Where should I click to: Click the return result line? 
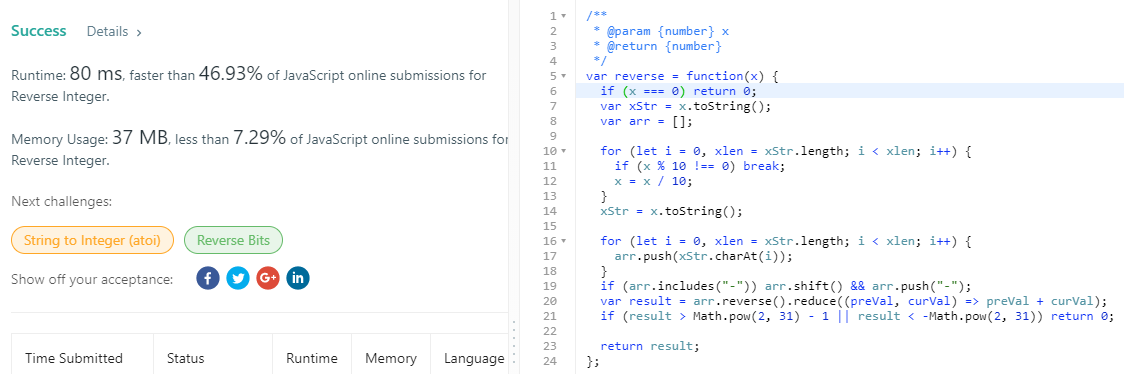tap(649, 346)
